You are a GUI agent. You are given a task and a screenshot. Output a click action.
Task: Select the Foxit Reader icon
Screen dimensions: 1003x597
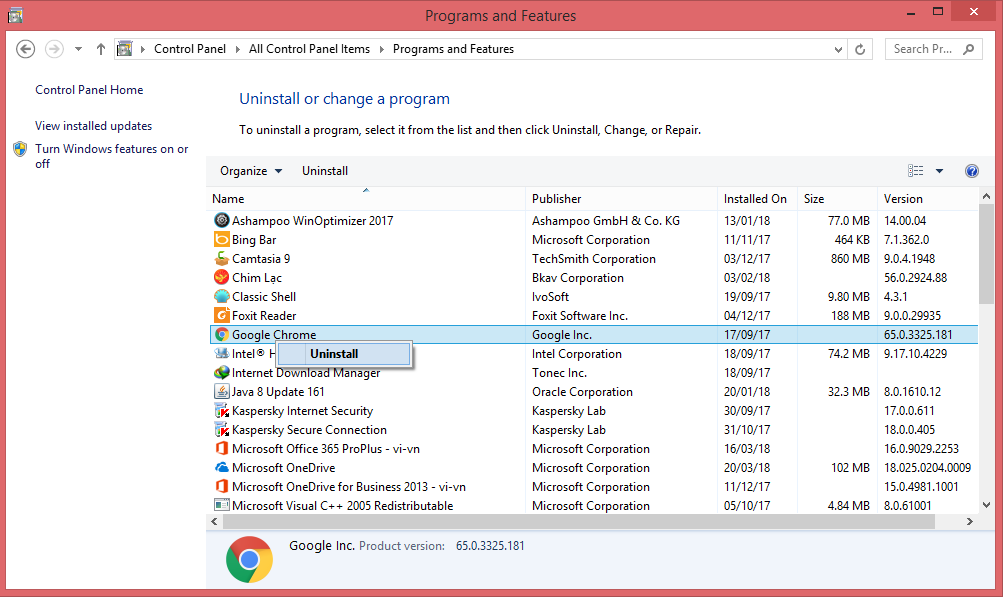coord(222,316)
